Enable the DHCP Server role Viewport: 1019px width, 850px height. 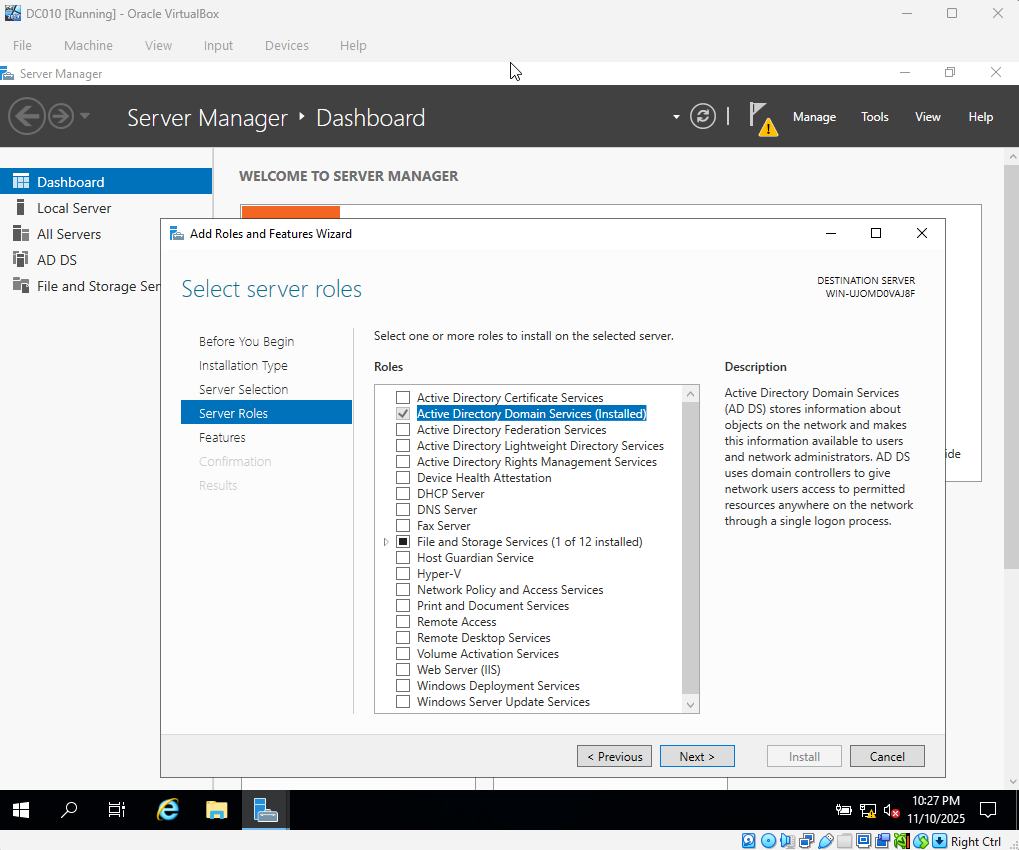click(x=403, y=493)
